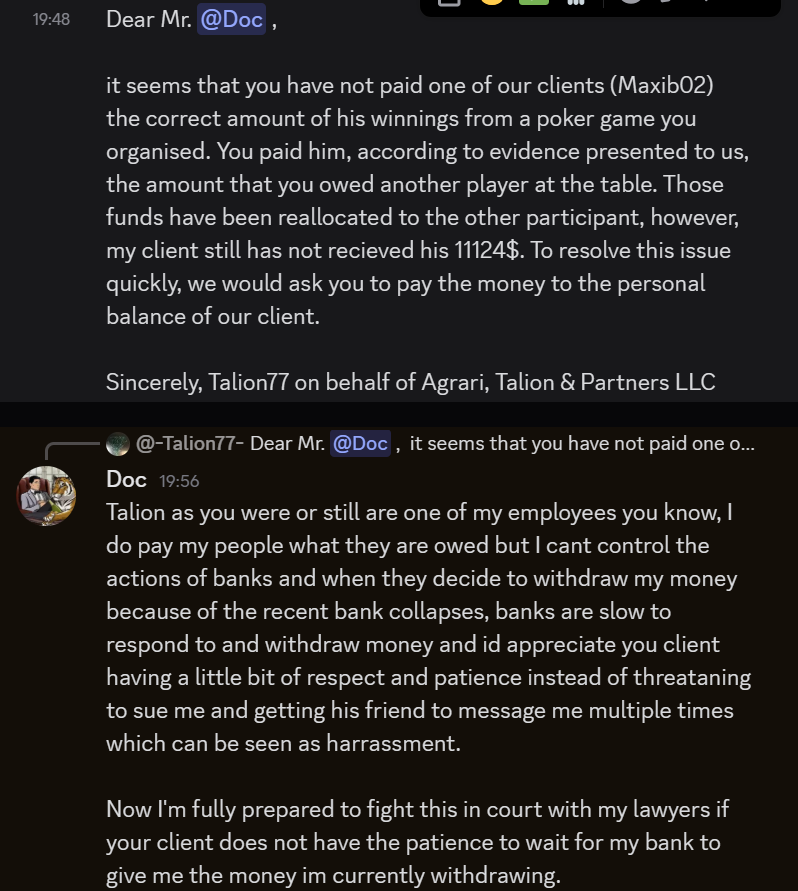
Task: Click Doc's paragraph starting "Now I'm fully prepared"
Action: (418, 842)
